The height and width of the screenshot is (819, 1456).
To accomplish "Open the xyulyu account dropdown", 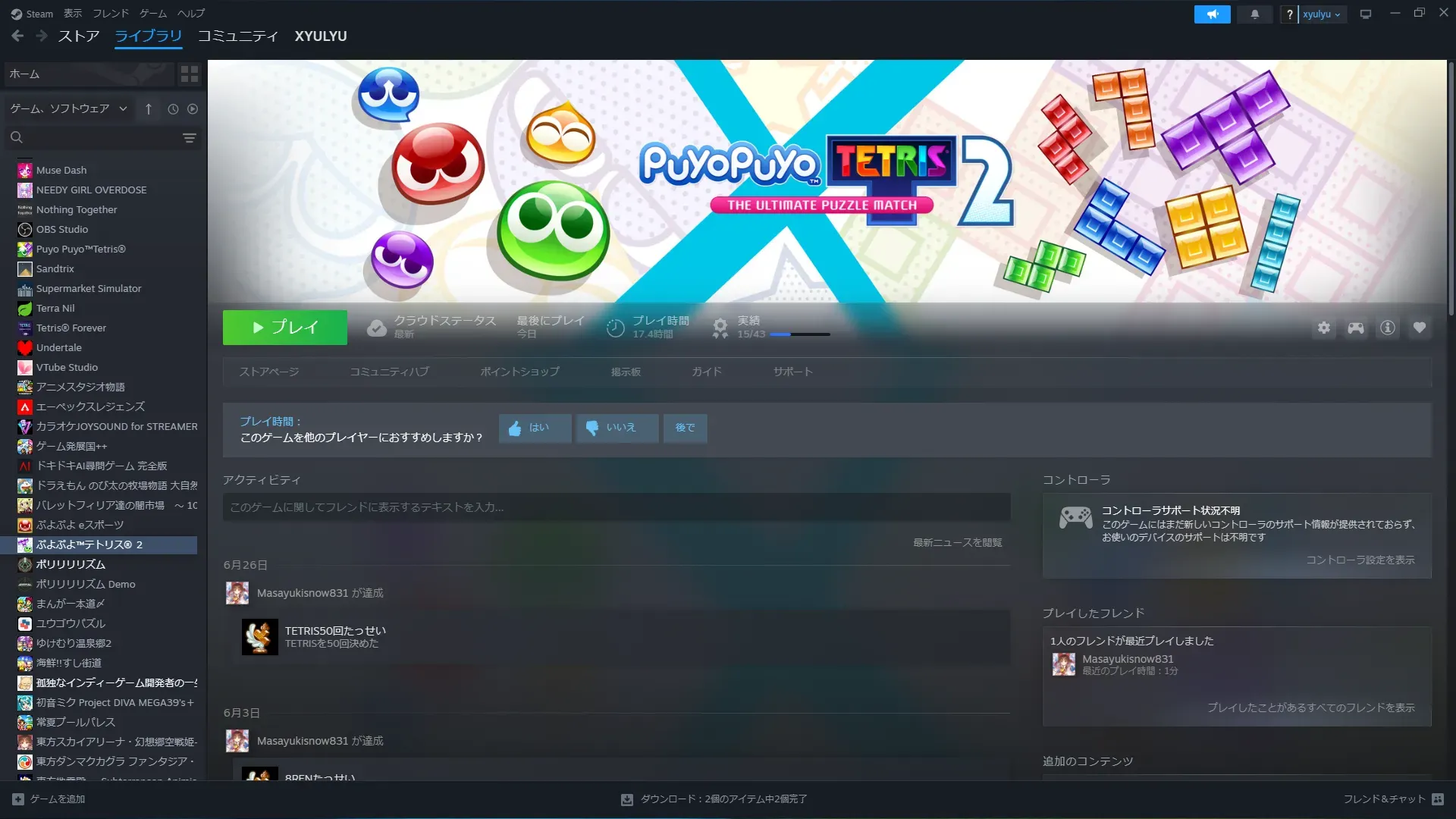I will (1322, 14).
